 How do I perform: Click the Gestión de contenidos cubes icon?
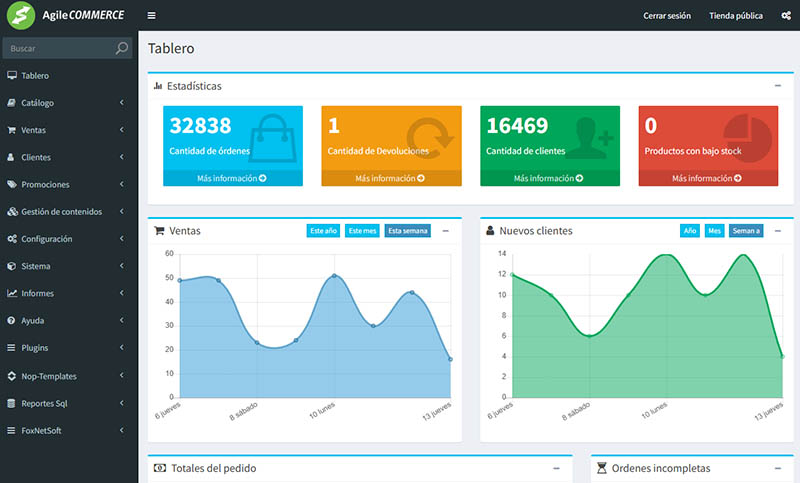pos(12,212)
